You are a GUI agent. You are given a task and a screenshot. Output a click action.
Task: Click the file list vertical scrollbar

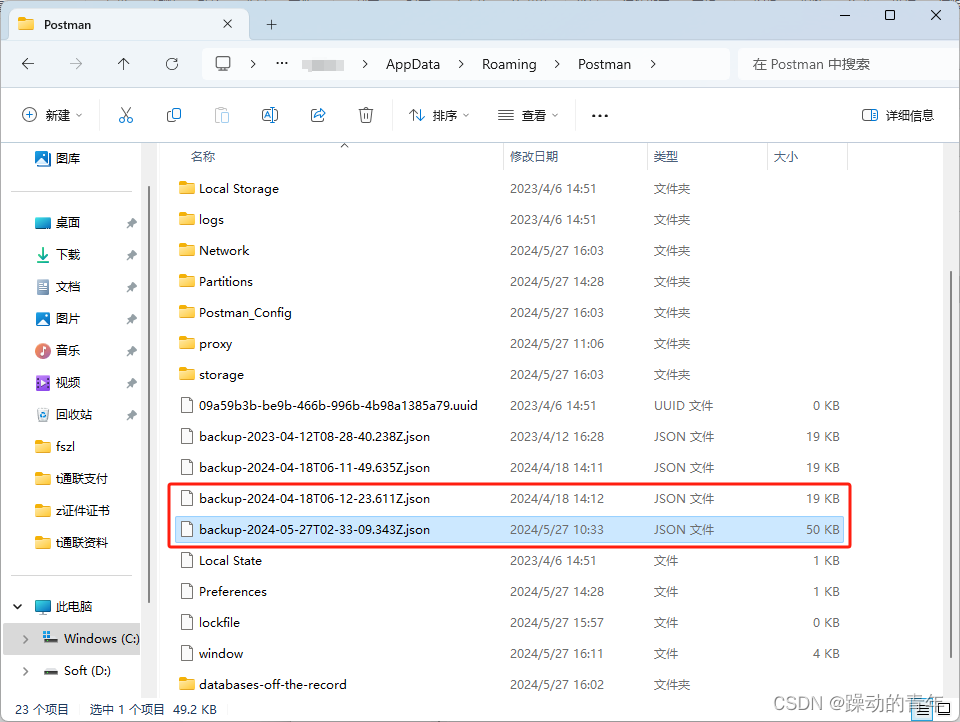click(x=950, y=465)
